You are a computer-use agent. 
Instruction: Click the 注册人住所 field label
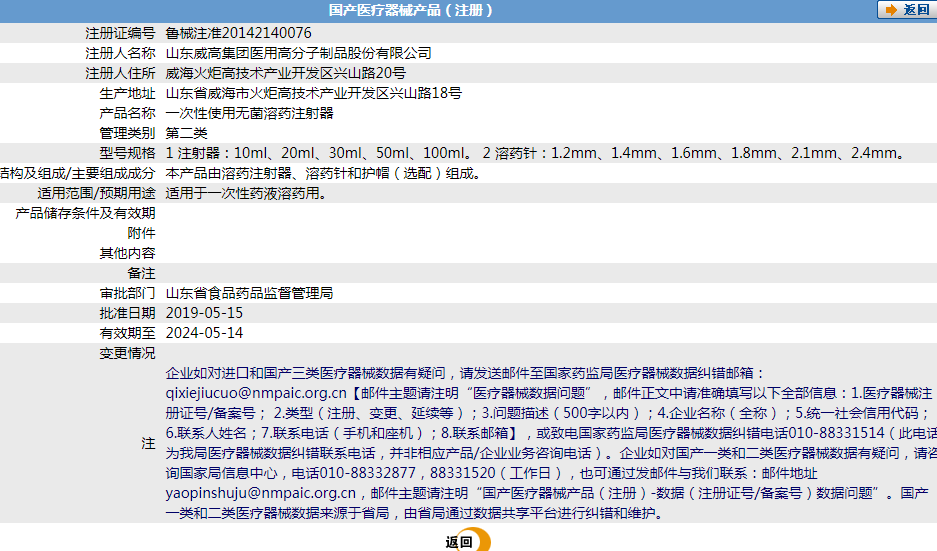(x=120, y=73)
